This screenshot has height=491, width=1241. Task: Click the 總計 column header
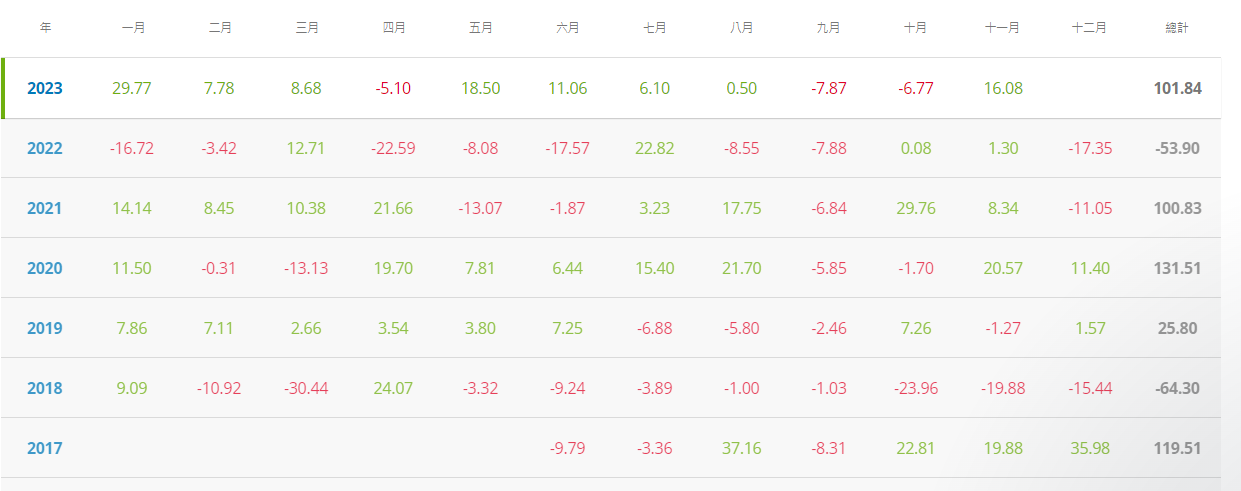(x=1177, y=28)
